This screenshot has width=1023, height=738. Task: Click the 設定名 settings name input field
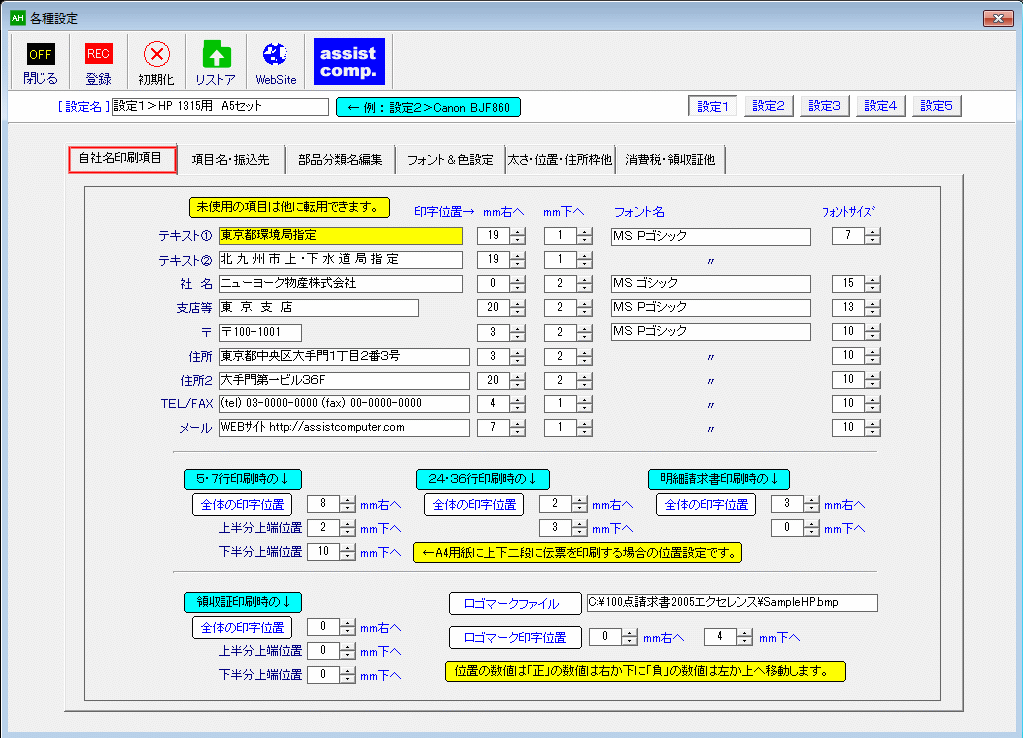(219, 106)
